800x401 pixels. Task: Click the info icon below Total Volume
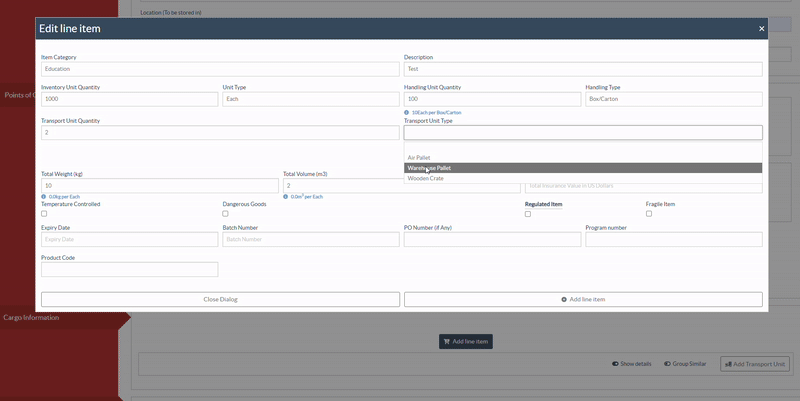pyautogui.click(x=286, y=196)
